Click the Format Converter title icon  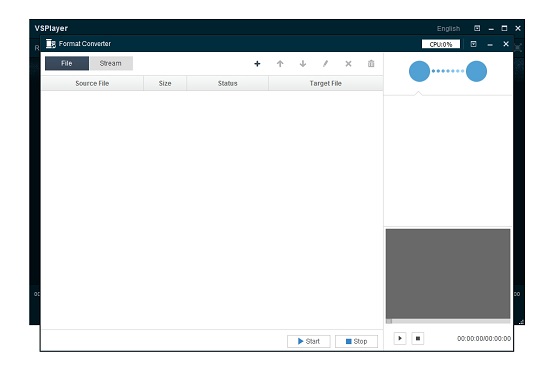[x=51, y=44]
